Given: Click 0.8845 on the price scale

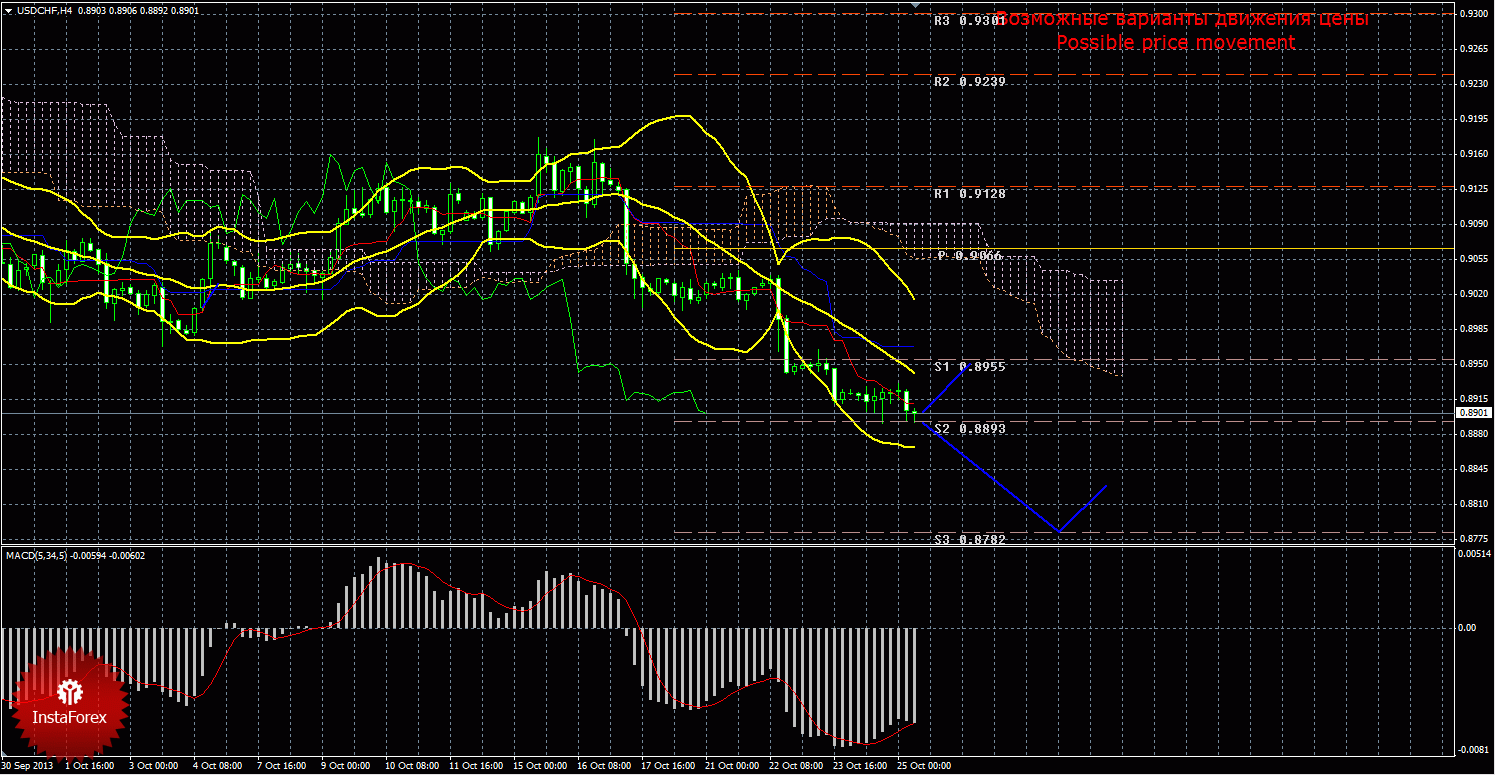Looking at the screenshot, I should [1475, 469].
